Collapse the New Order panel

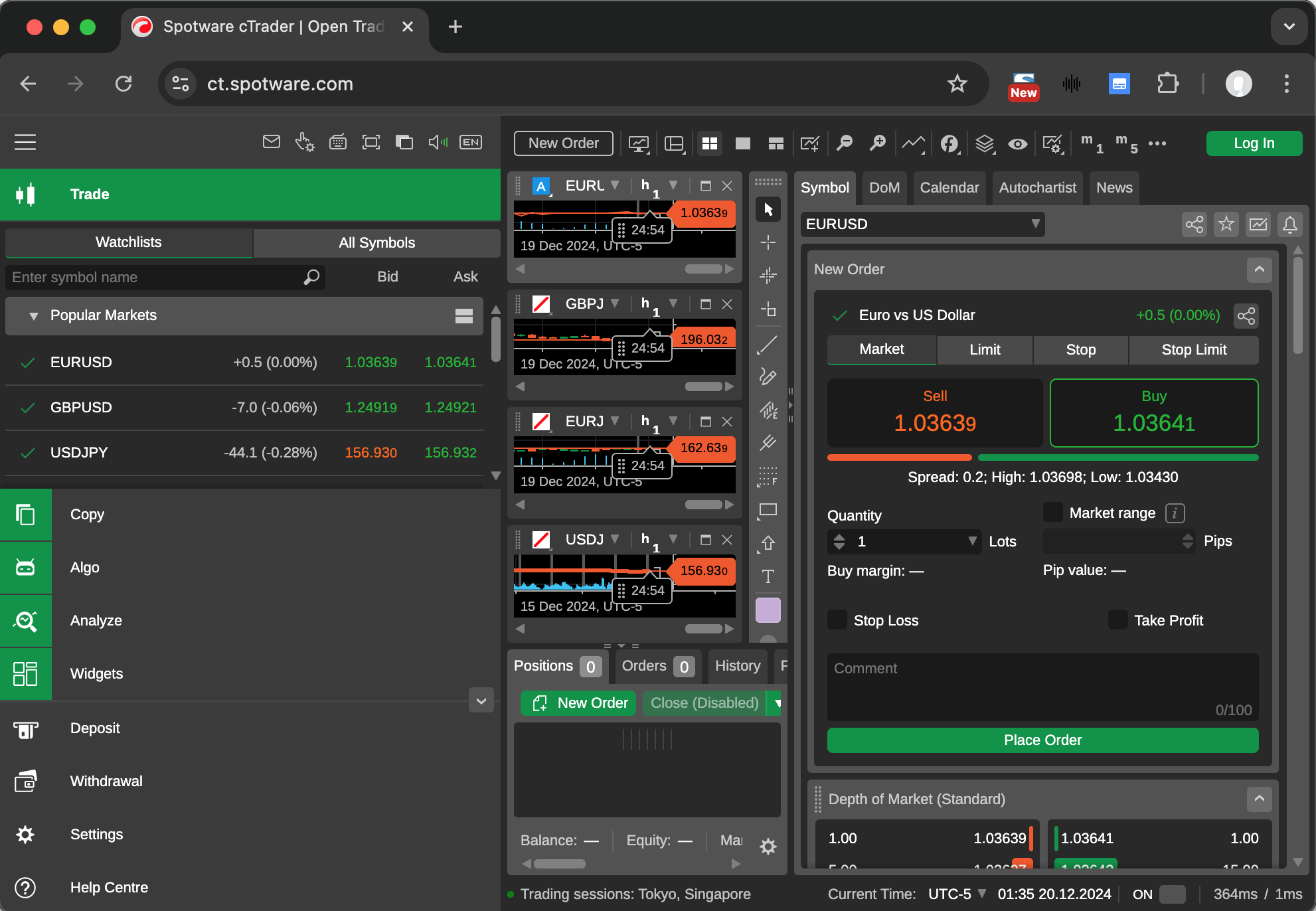[x=1260, y=270]
